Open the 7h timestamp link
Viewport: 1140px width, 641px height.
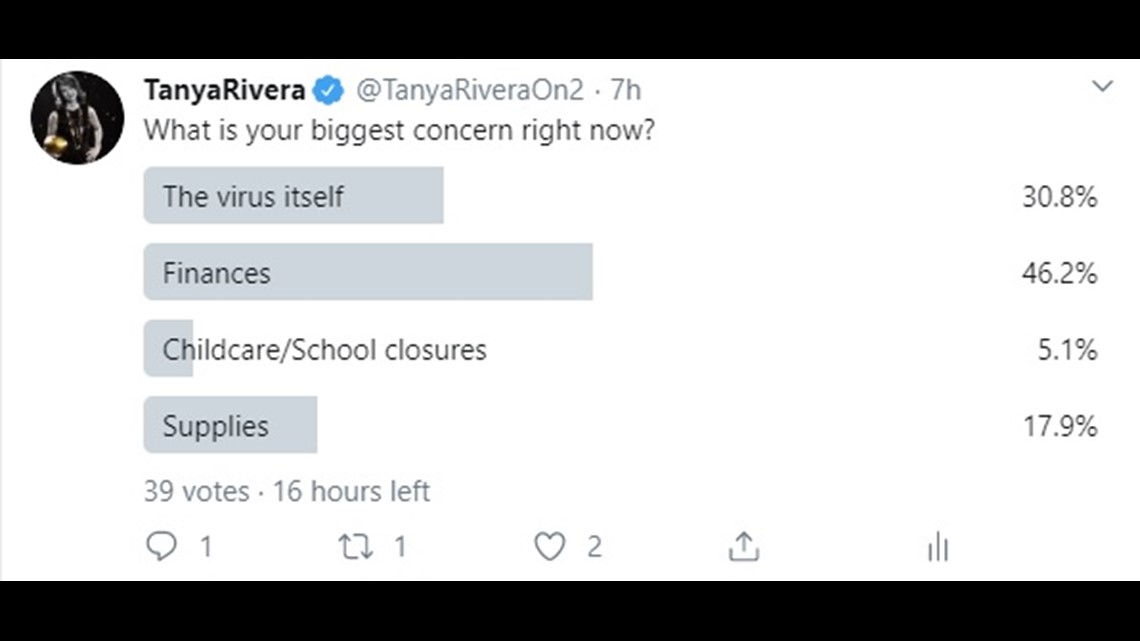625,90
